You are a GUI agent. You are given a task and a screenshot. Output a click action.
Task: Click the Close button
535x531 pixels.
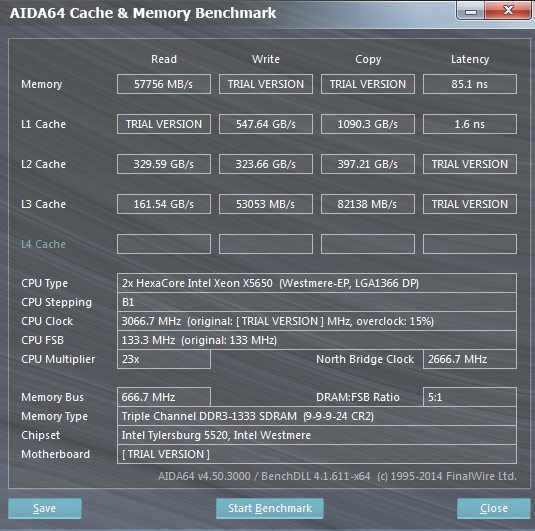pos(493,508)
